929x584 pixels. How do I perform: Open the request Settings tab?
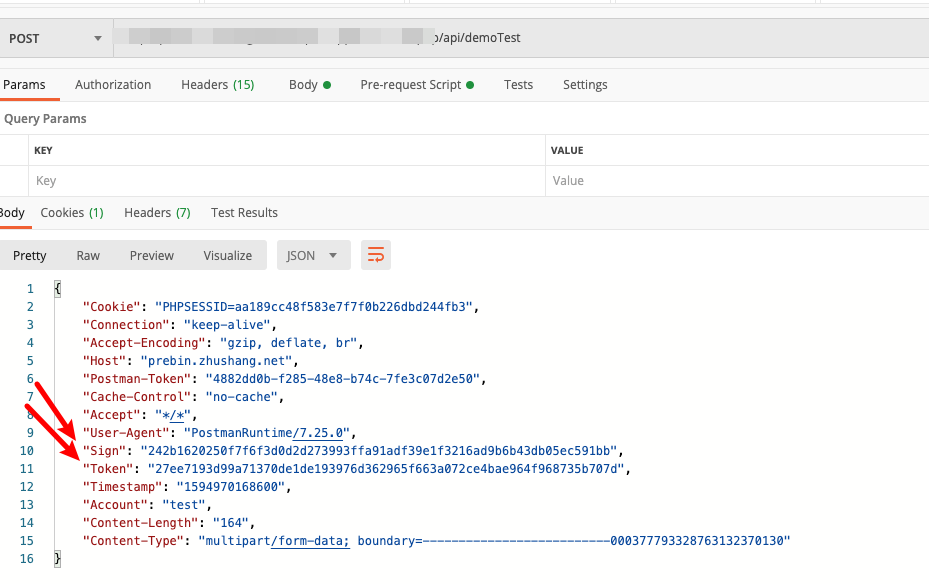pos(585,85)
